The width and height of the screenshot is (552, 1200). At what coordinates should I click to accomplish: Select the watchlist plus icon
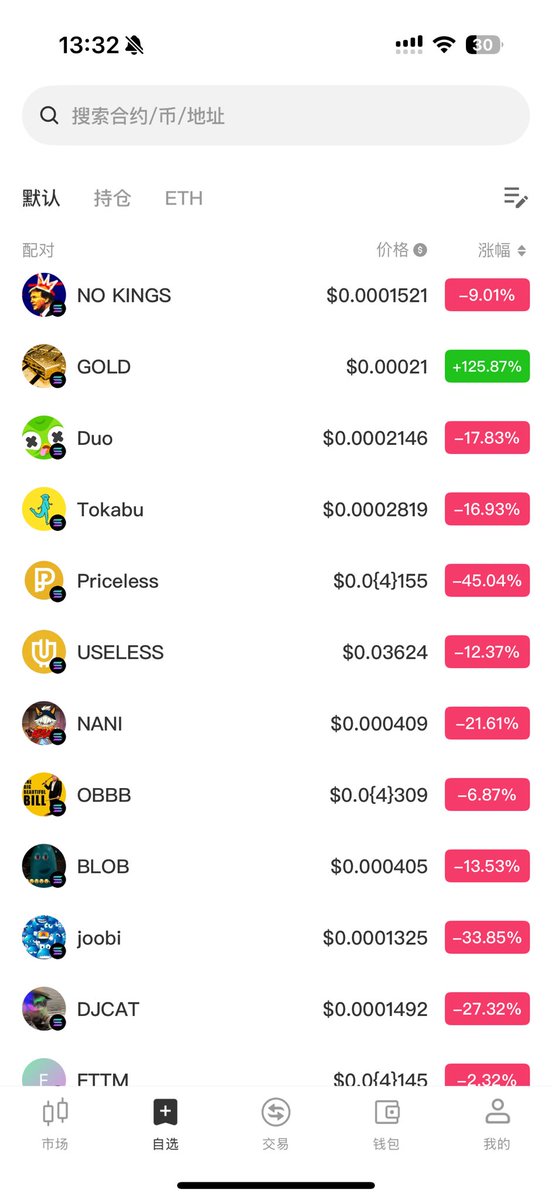pos(165,1111)
